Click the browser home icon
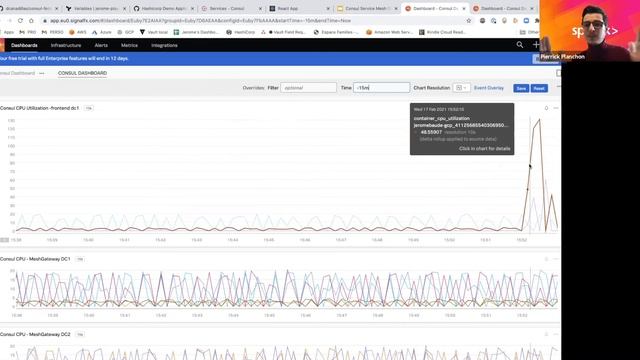Image resolution: width=640 pixels, height=360 pixels. [x=31, y=20]
